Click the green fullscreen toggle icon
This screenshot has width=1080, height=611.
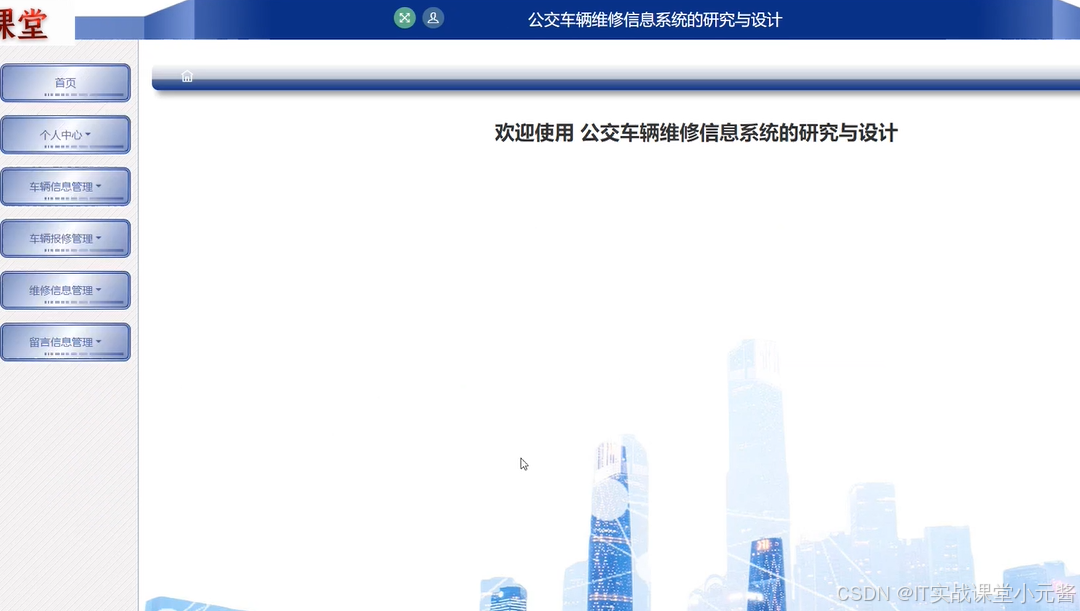pos(404,18)
